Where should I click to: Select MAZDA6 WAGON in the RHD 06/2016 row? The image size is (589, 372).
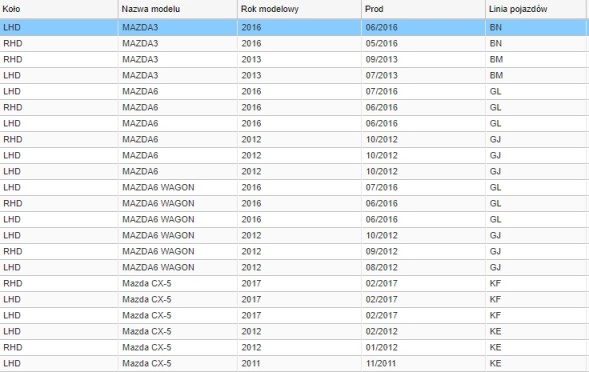pos(158,203)
